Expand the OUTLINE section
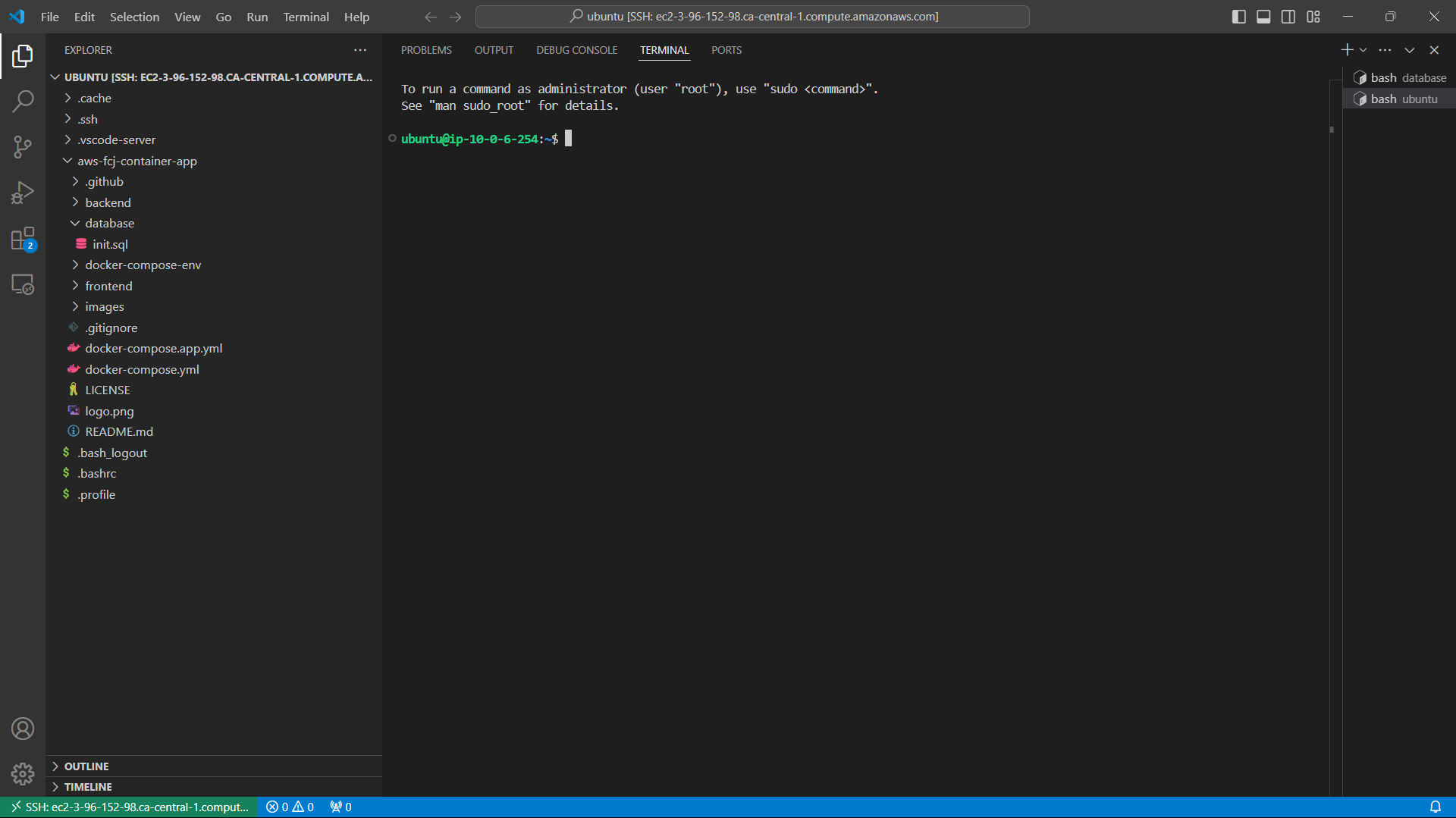The image size is (1456, 818). coord(214,766)
